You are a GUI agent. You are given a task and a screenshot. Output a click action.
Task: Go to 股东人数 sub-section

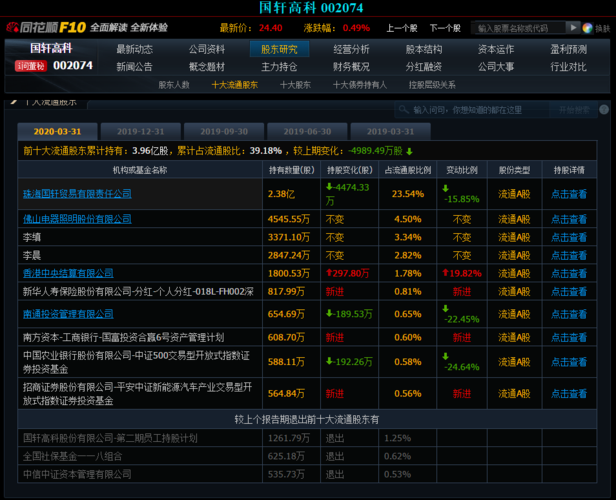click(x=174, y=85)
